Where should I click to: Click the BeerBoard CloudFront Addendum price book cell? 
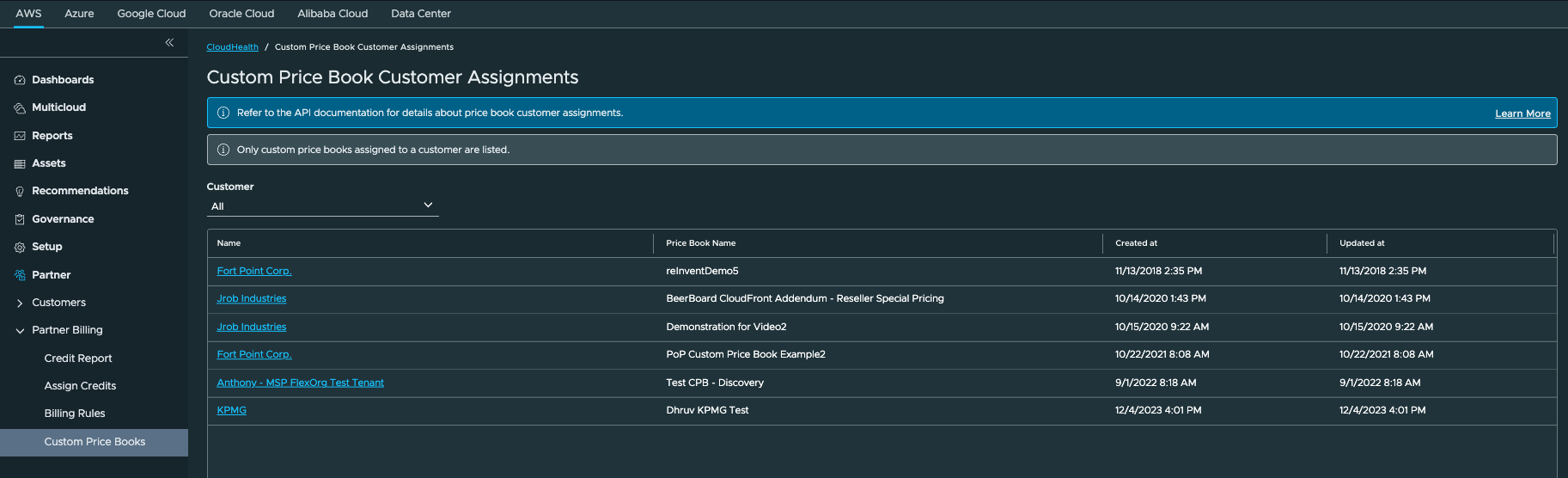pos(805,298)
